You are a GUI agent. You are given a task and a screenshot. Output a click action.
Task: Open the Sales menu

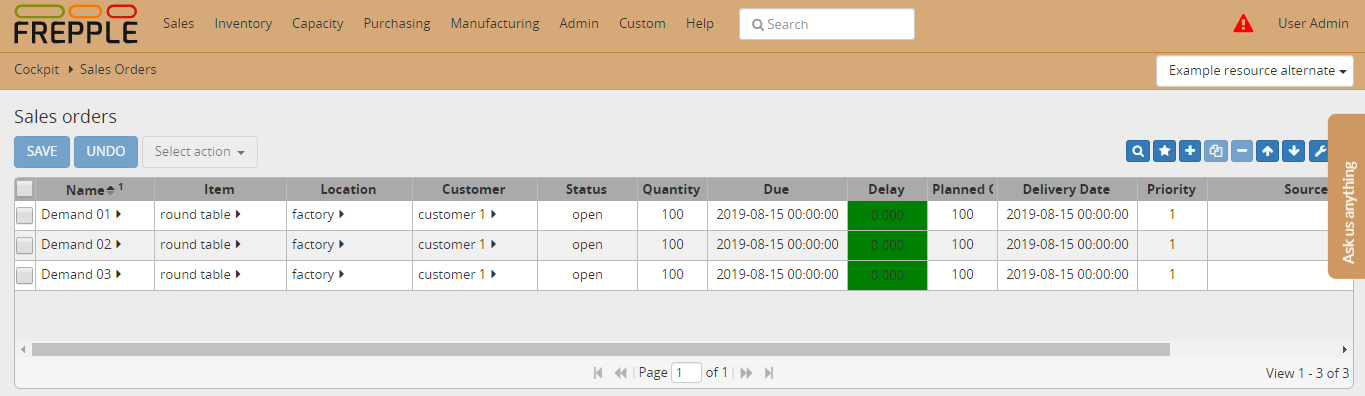click(x=178, y=23)
